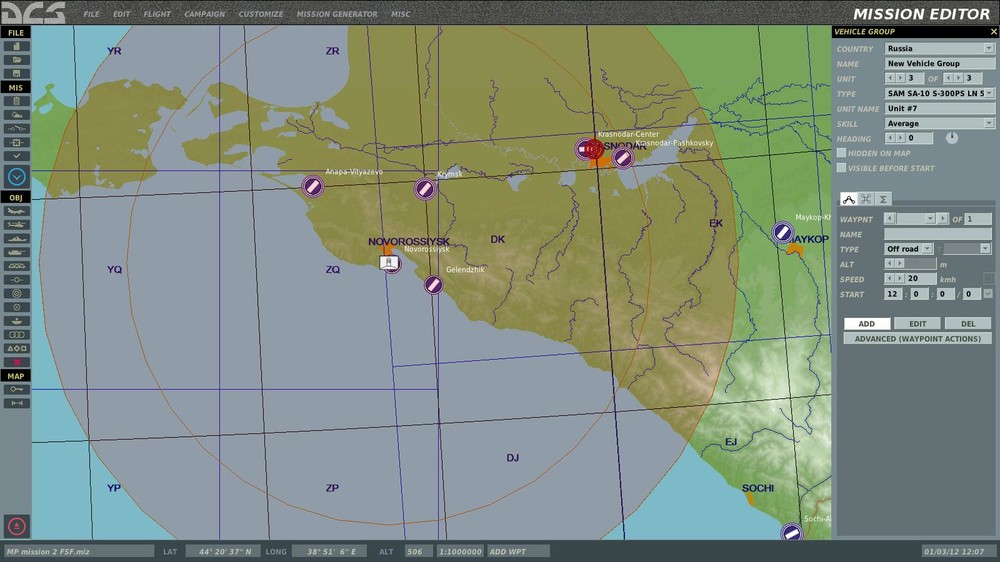This screenshot has height=562, width=1000.
Task: Select the airplane group tool
Action: (x=17, y=211)
